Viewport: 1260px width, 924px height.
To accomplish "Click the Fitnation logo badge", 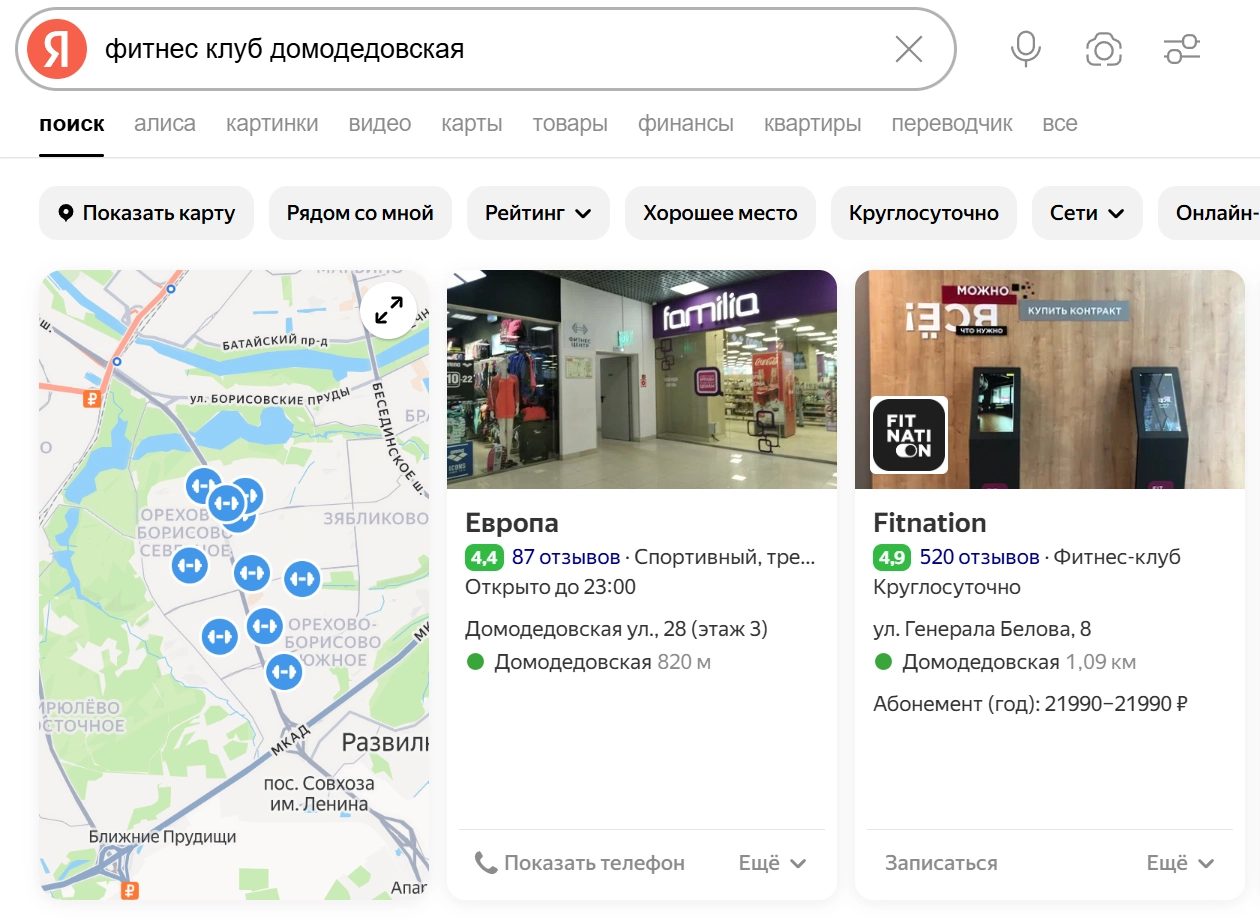I will coord(909,435).
